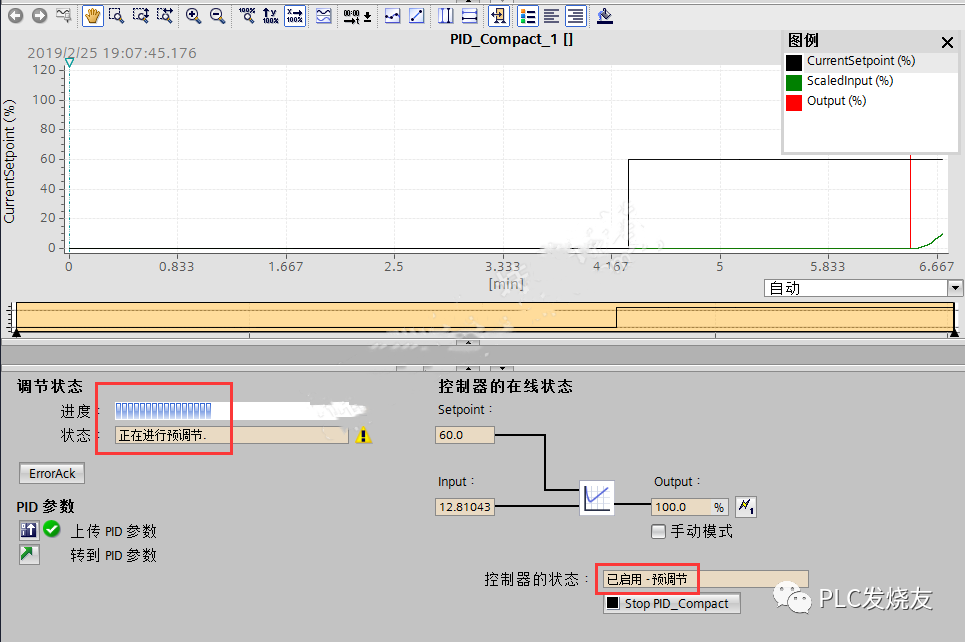This screenshot has height=642, width=965.
Task: Show the vertical measurement cursors
Action: [446, 15]
